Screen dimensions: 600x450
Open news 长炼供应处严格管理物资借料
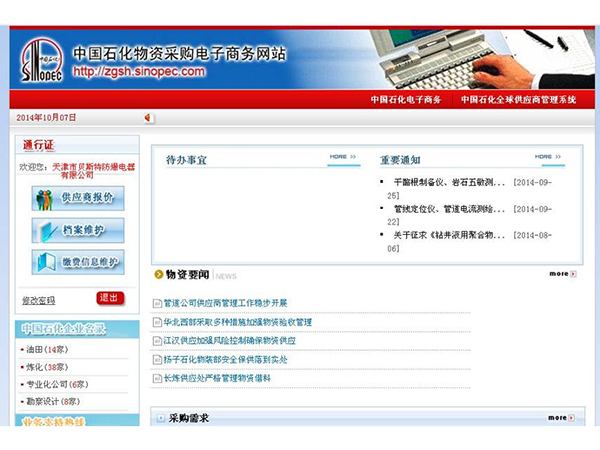[x=217, y=378]
